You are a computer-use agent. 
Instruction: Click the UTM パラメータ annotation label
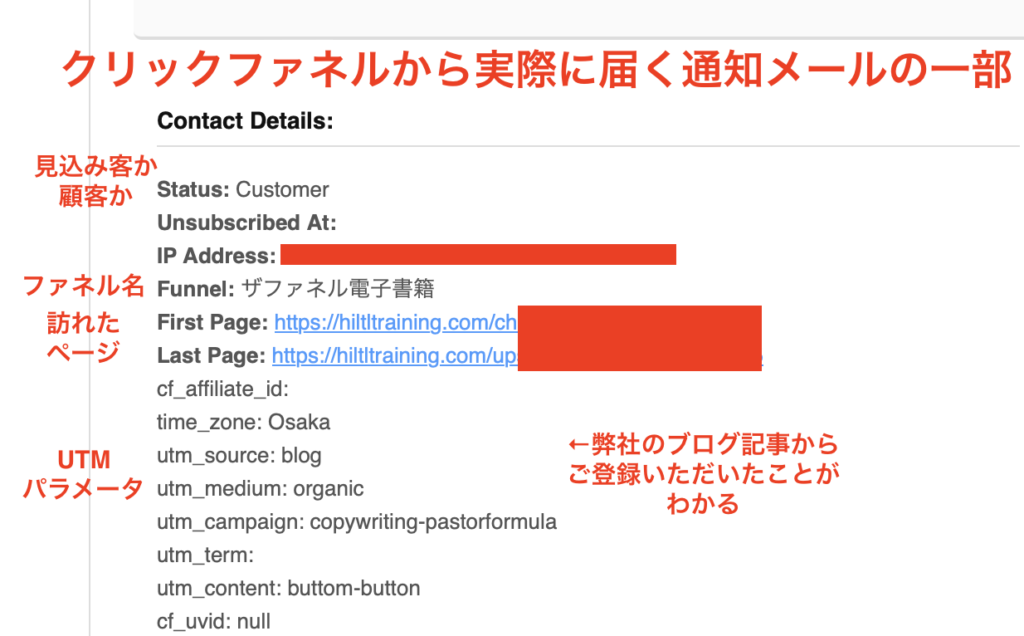(83, 473)
